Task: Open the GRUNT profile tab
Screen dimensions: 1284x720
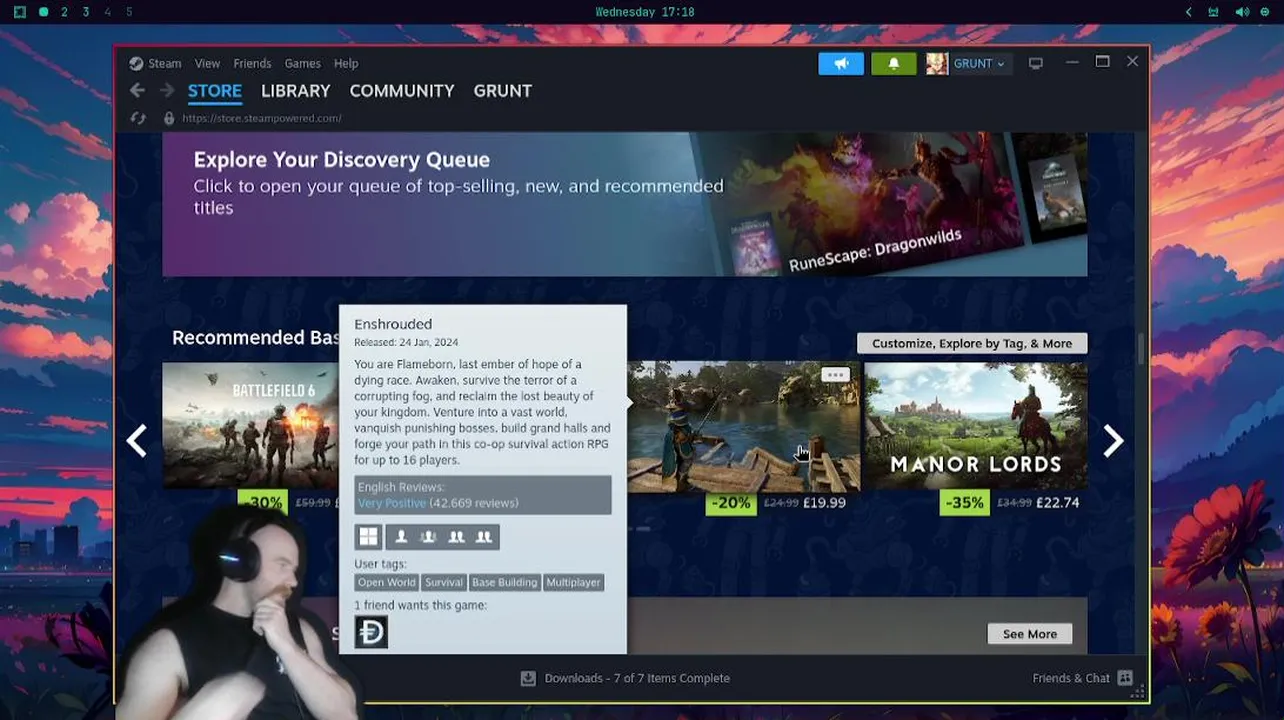Action: (x=502, y=91)
